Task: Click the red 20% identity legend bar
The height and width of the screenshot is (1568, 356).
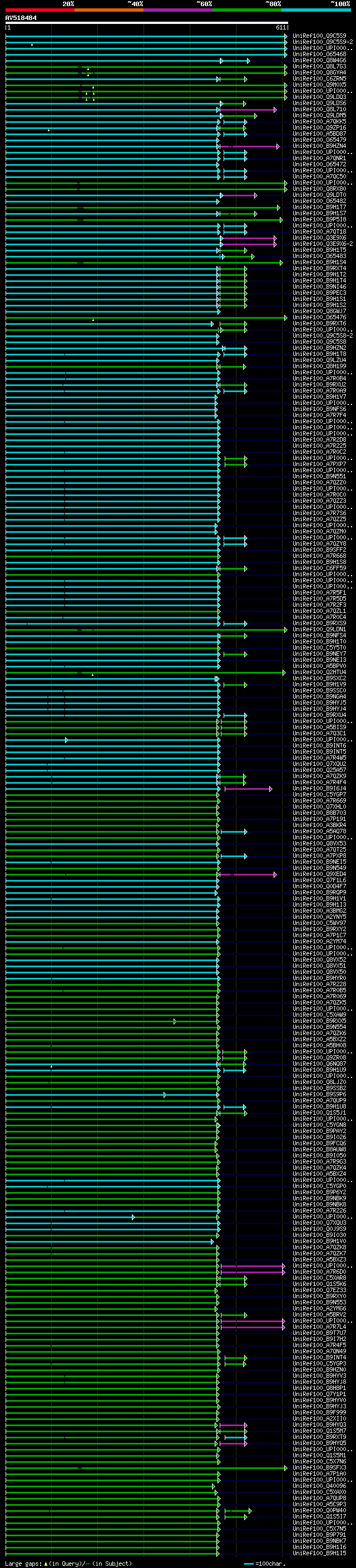Action: (40, 10)
